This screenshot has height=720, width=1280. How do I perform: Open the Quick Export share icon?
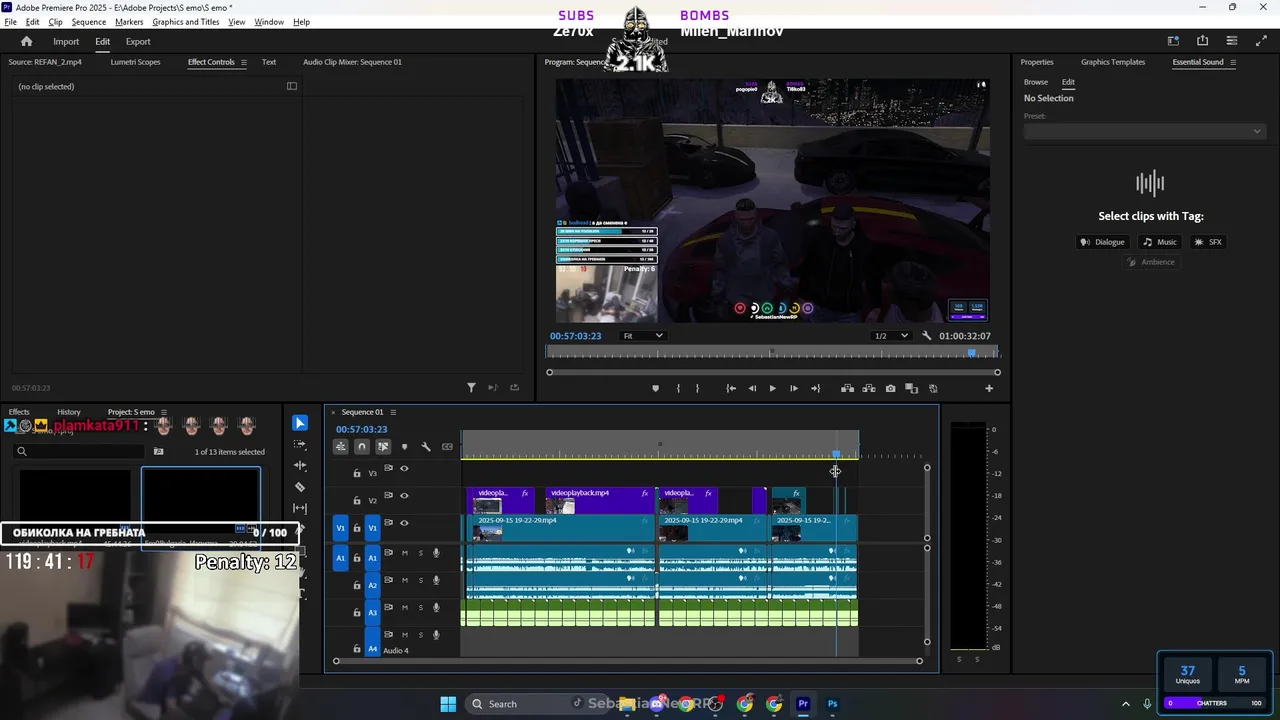tap(1202, 41)
